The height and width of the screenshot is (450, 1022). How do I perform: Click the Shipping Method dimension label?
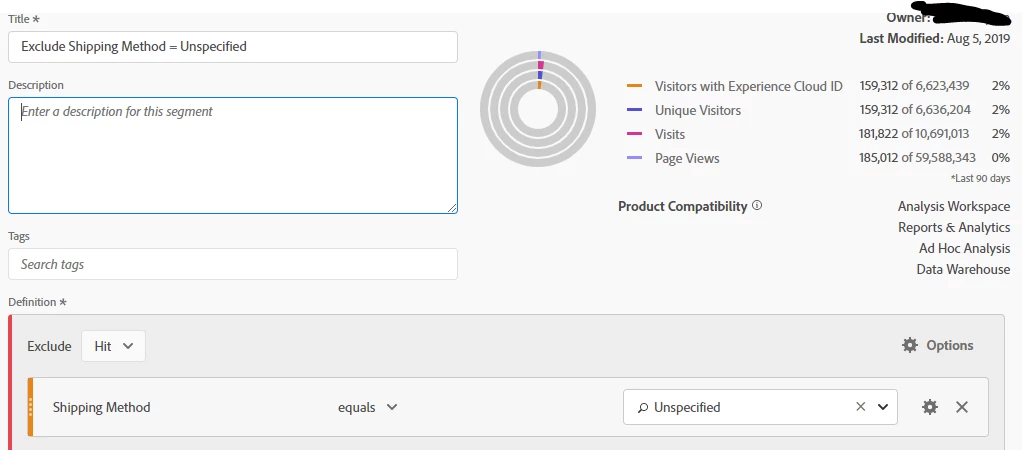[x=101, y=407]
